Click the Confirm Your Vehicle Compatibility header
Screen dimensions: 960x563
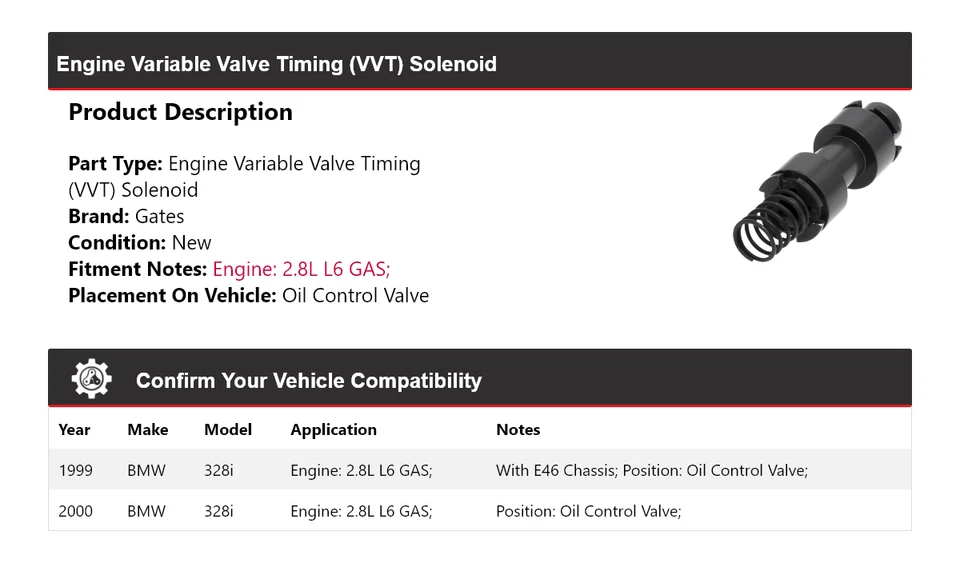click(x=308, y=381)
